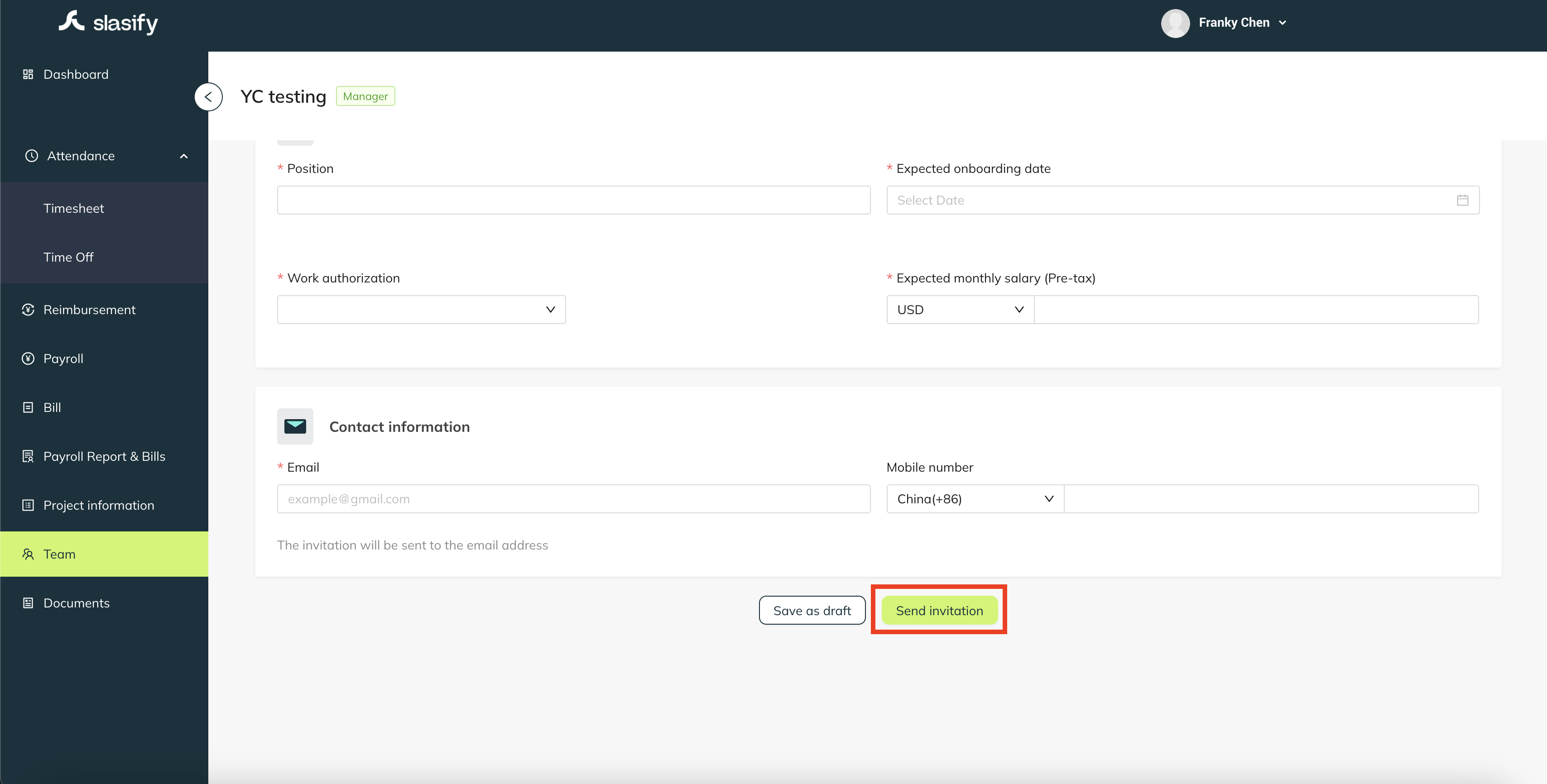1547x784 pixels.
Task: Select the Team menu item
Action: coord(104,554)
